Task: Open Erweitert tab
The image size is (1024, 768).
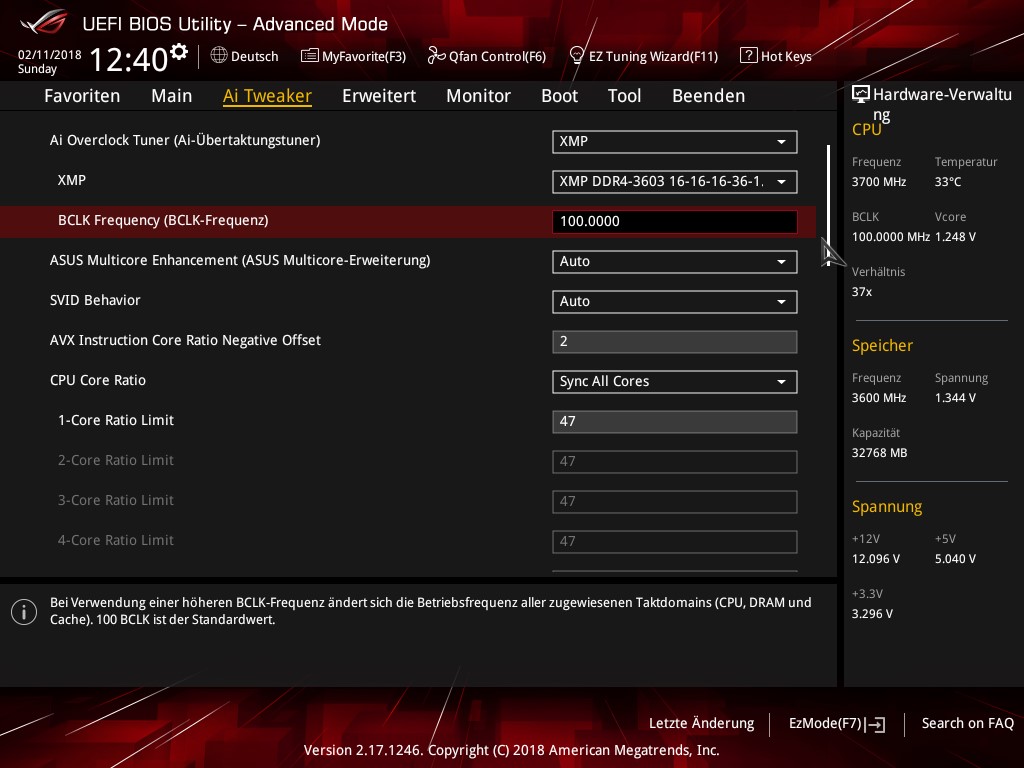Action: pyautogui.click(x=379, y=96)
